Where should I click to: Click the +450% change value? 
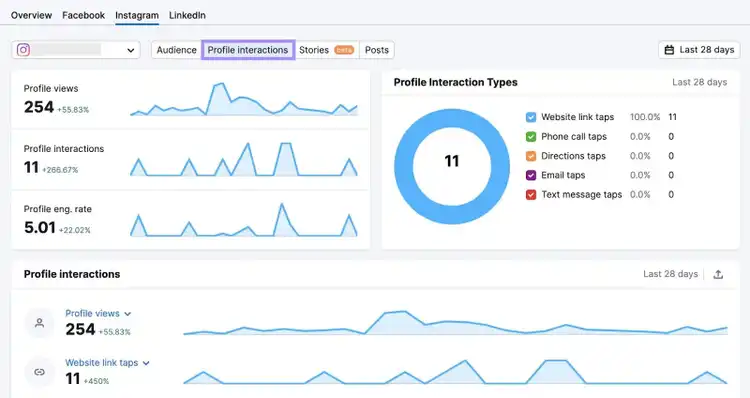96,381
